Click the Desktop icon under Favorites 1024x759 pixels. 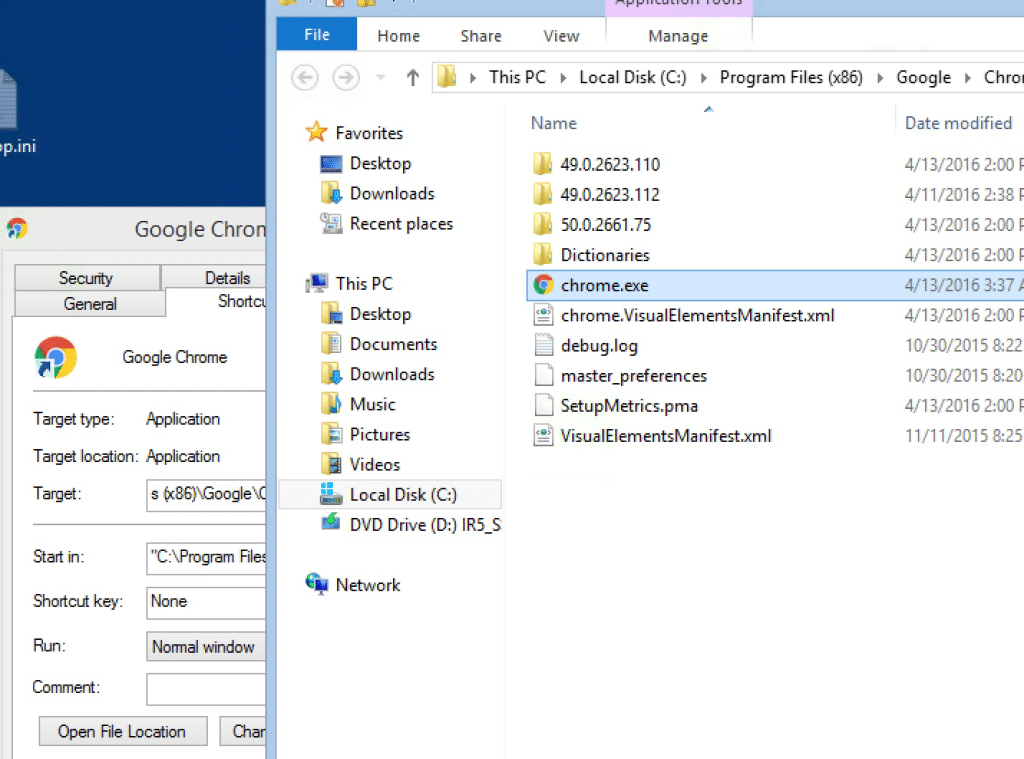tap(331, 163)
